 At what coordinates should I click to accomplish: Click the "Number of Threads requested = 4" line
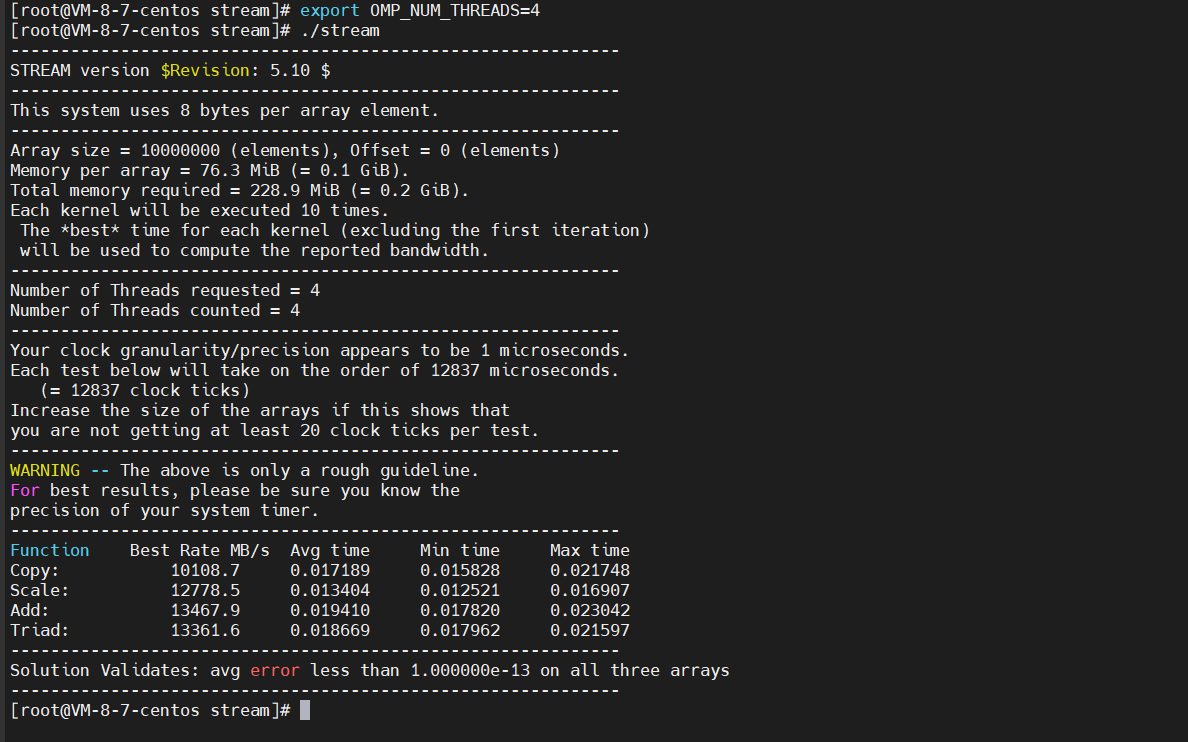click(165, 290)
